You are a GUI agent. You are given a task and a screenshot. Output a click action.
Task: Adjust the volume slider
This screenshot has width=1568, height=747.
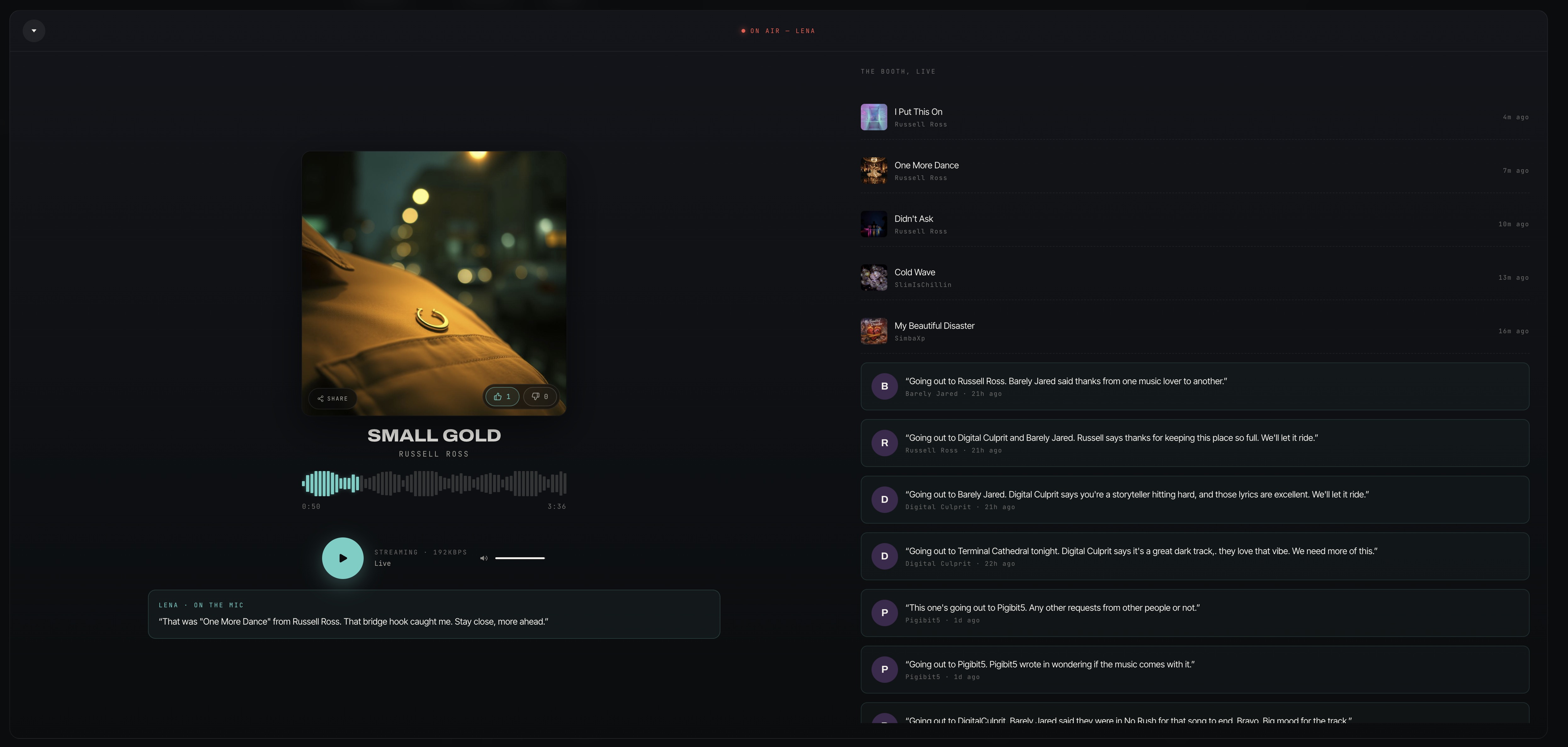click(x=520, y=558)
